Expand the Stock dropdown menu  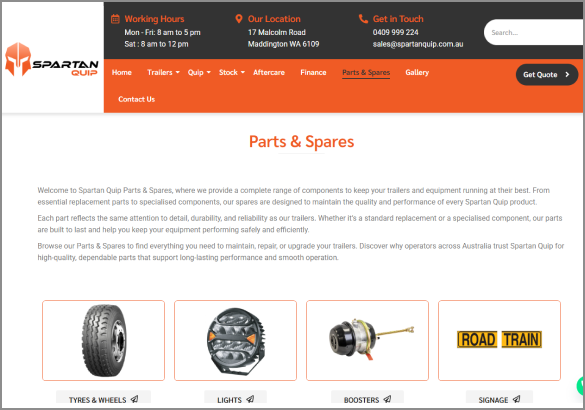coord(232,72)
